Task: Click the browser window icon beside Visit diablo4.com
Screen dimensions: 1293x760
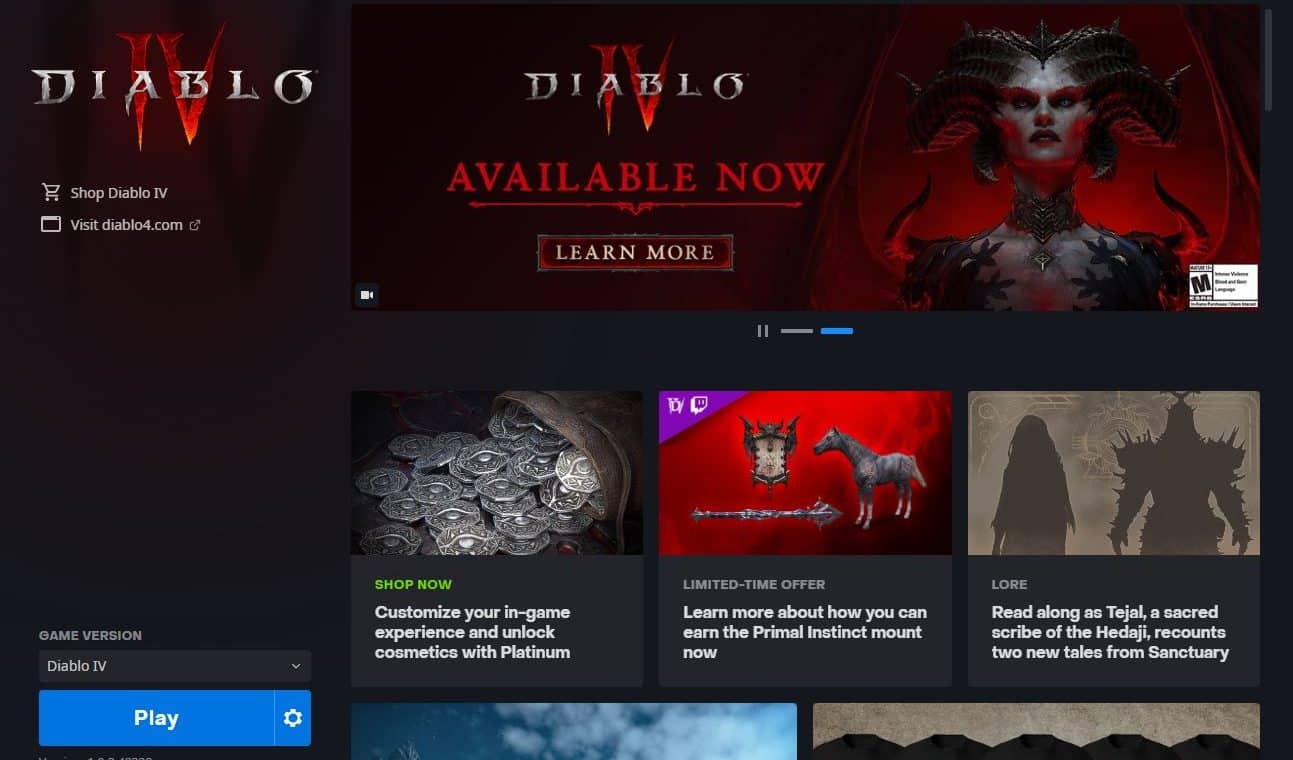Action: 51,224
